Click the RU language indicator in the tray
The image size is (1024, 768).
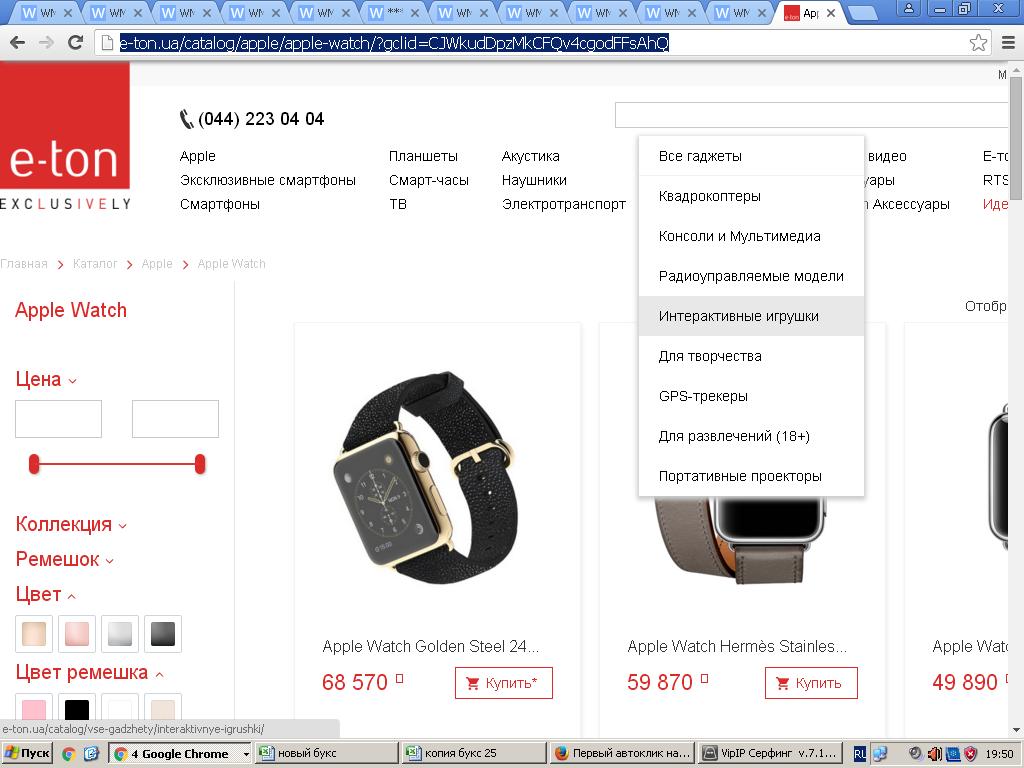860,754
